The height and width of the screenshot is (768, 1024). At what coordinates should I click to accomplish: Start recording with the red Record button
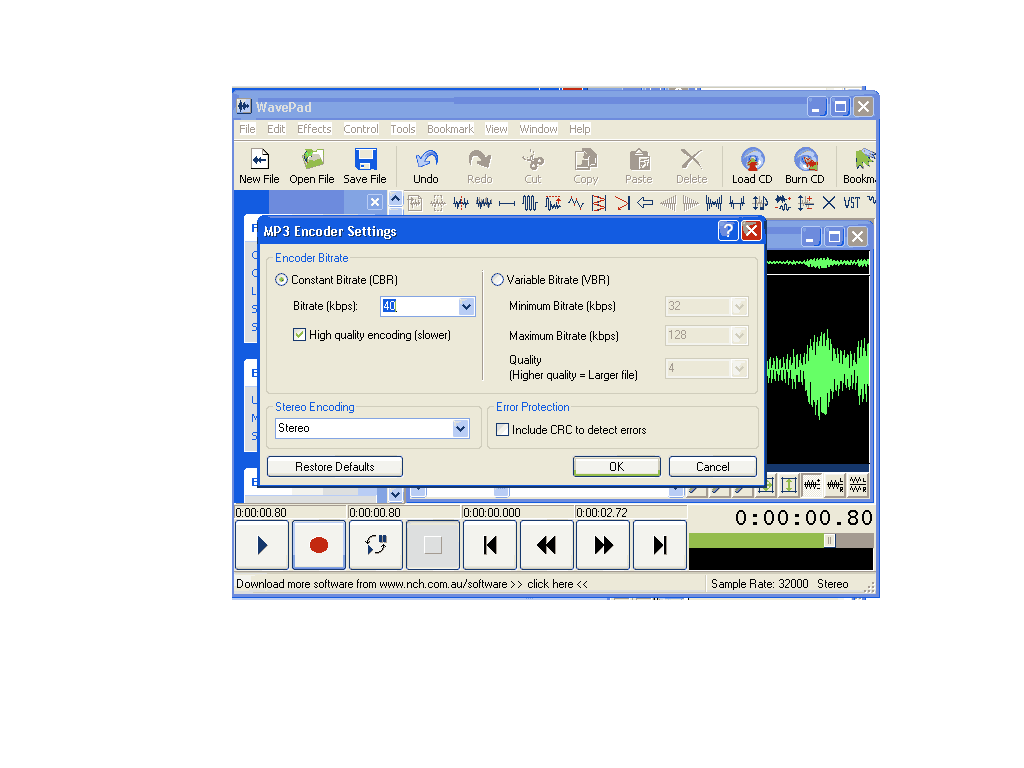[319, 545]
